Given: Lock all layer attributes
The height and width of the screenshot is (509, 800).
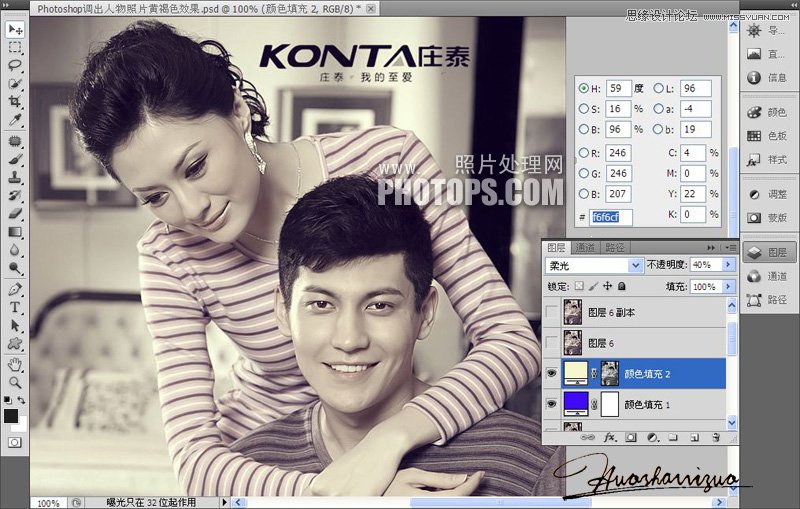Looking at the screenshot, I should (x=621, y=286).
